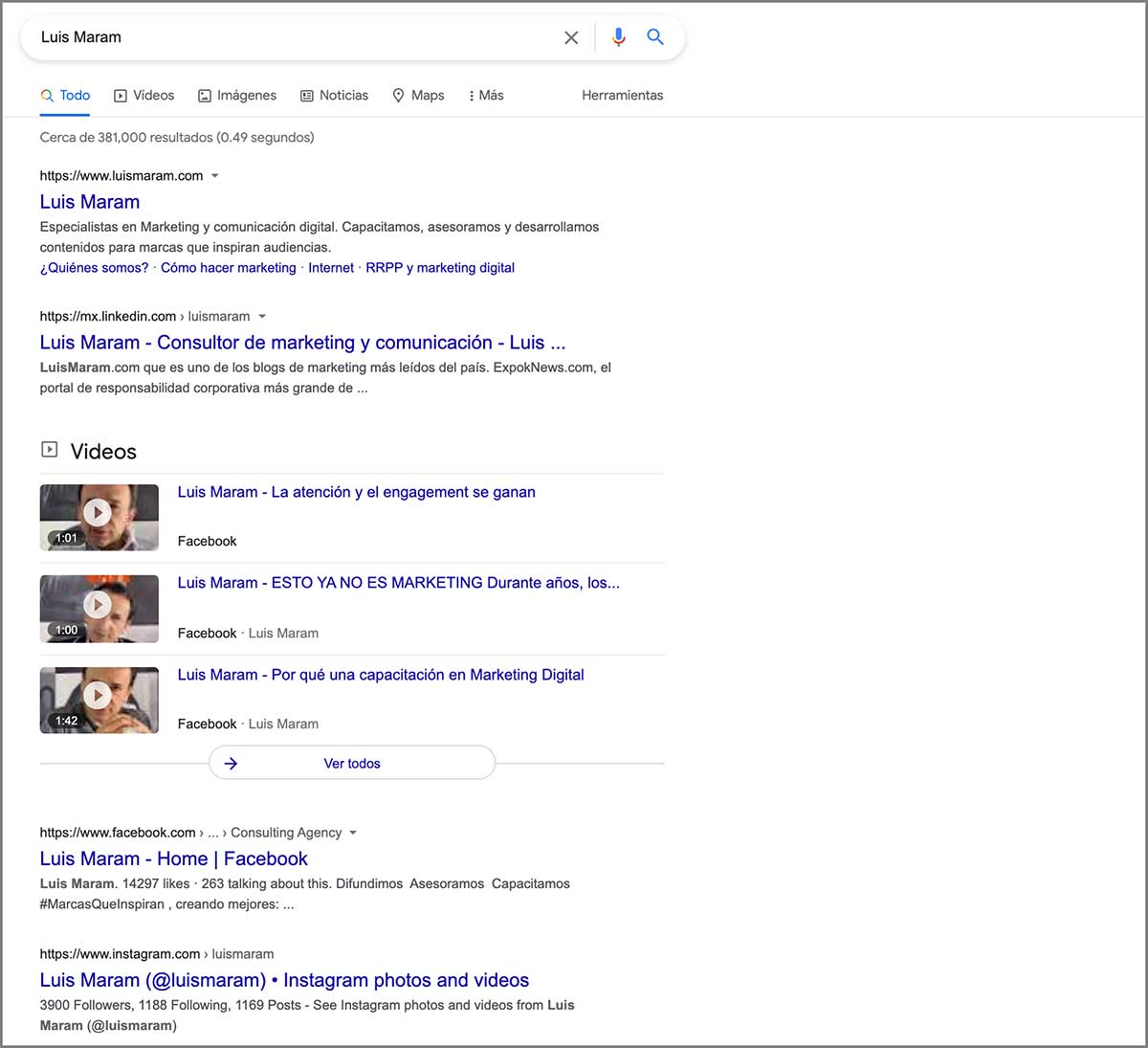Open the Luis Maram website result
The height and width of the screenshot is (1048, 1148).
tap(90, 202)
